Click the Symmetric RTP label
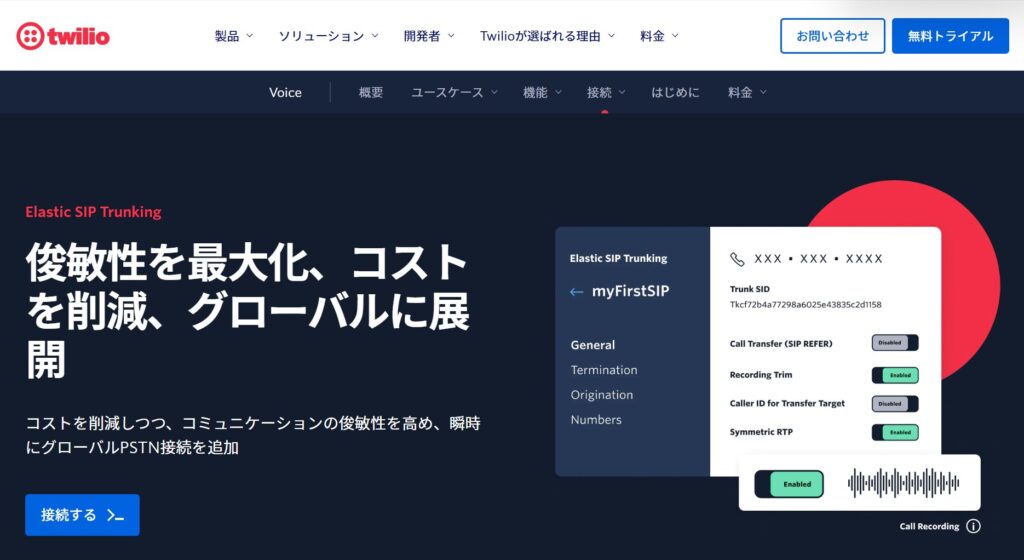 (761, 432)
